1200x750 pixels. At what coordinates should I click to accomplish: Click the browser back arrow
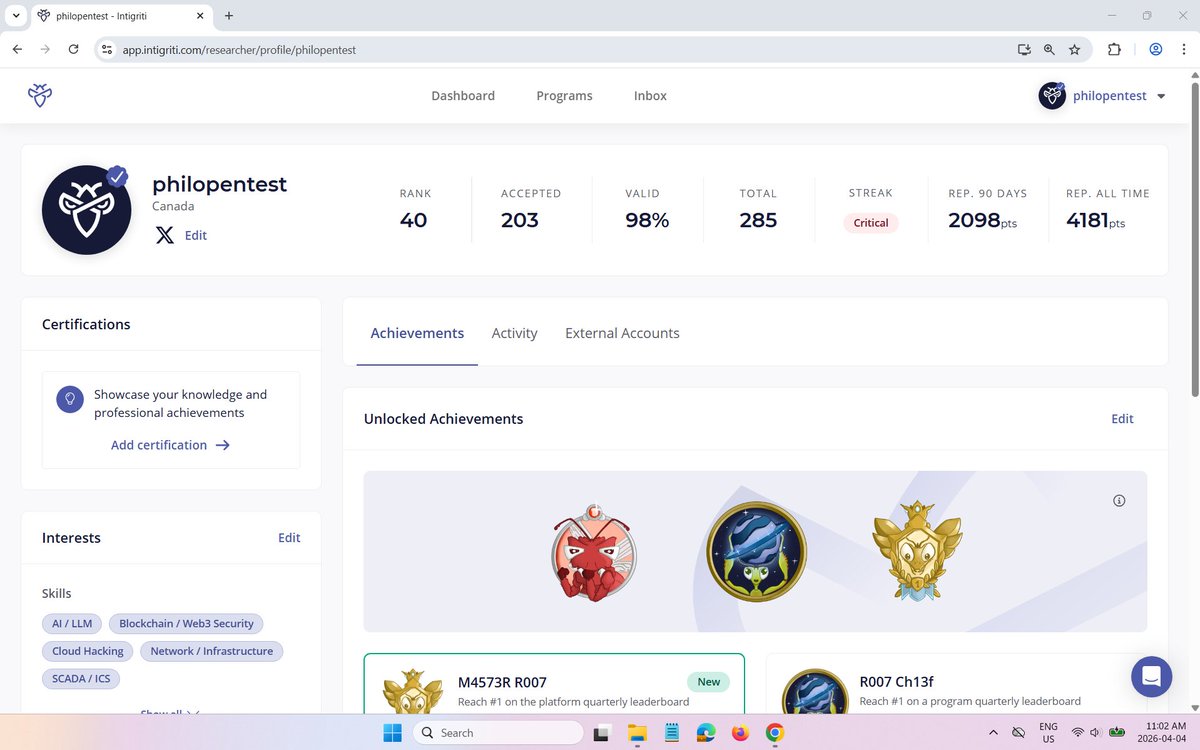pyautogui.click(x=17, y=49)
